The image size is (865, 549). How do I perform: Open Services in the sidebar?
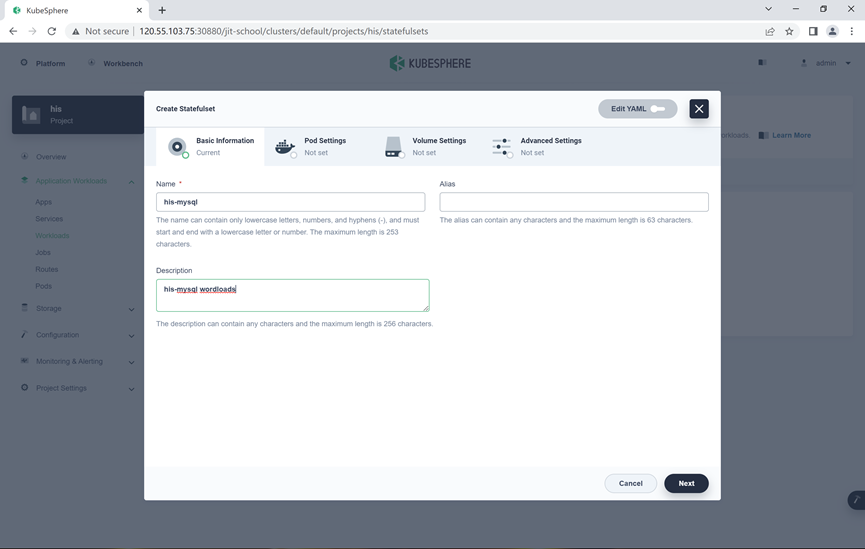click(x=49, y=218)
